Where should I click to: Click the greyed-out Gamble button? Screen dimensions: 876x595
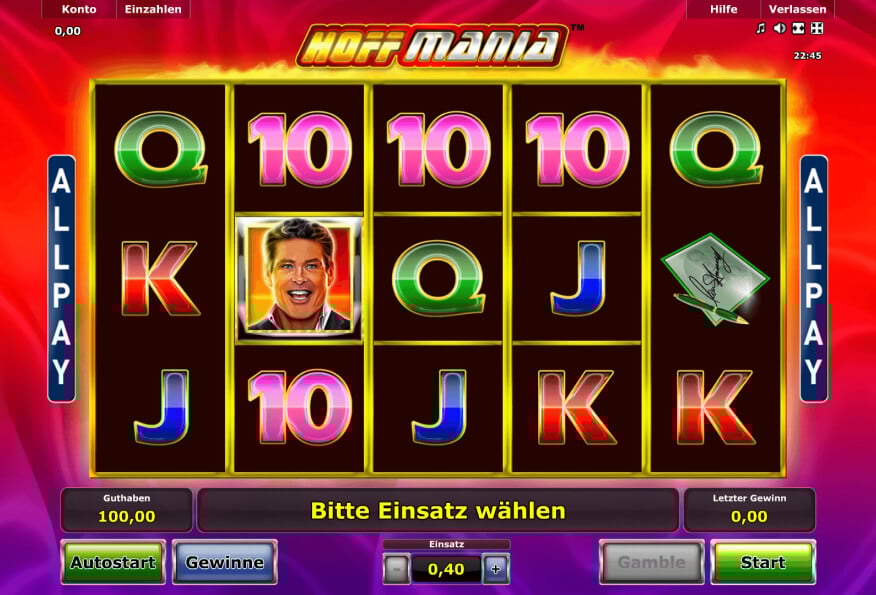[651, 562]
